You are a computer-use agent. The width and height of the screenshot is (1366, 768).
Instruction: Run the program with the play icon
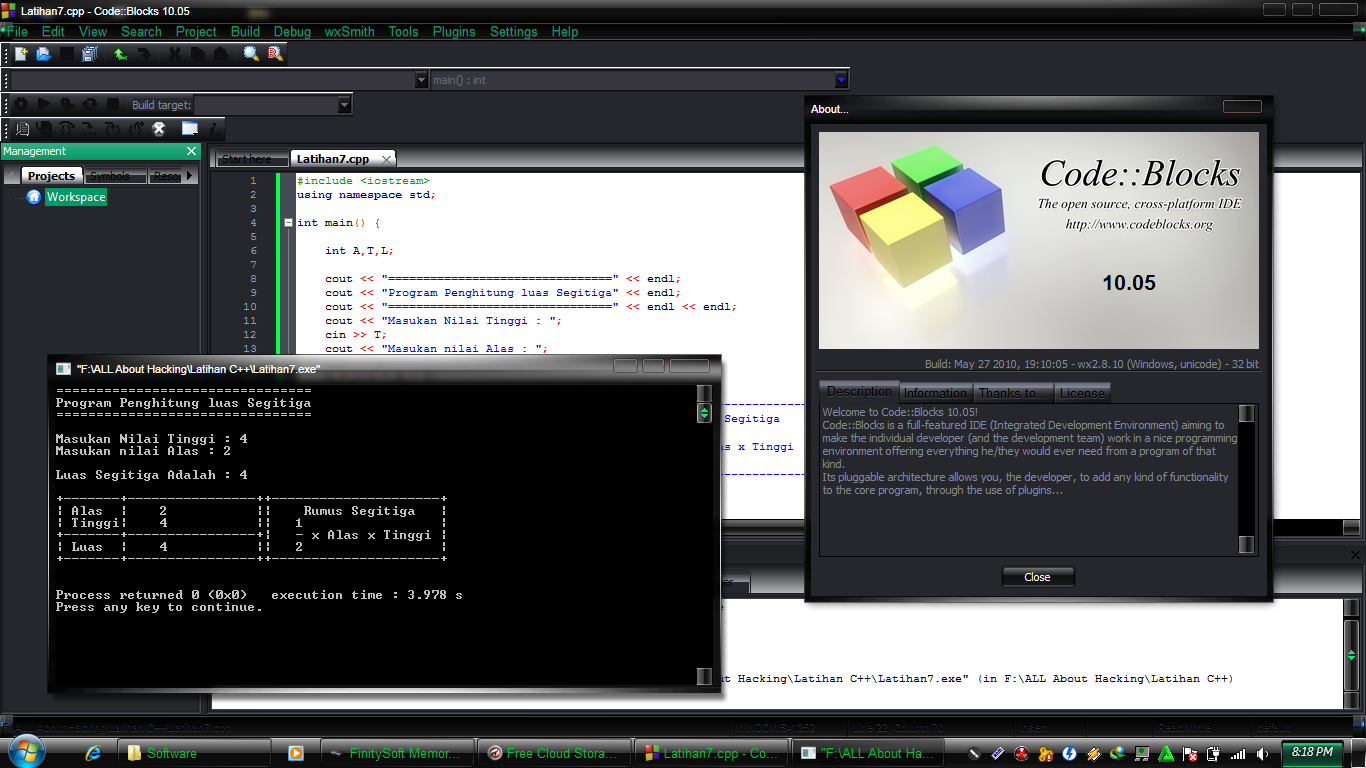point(44,104)
